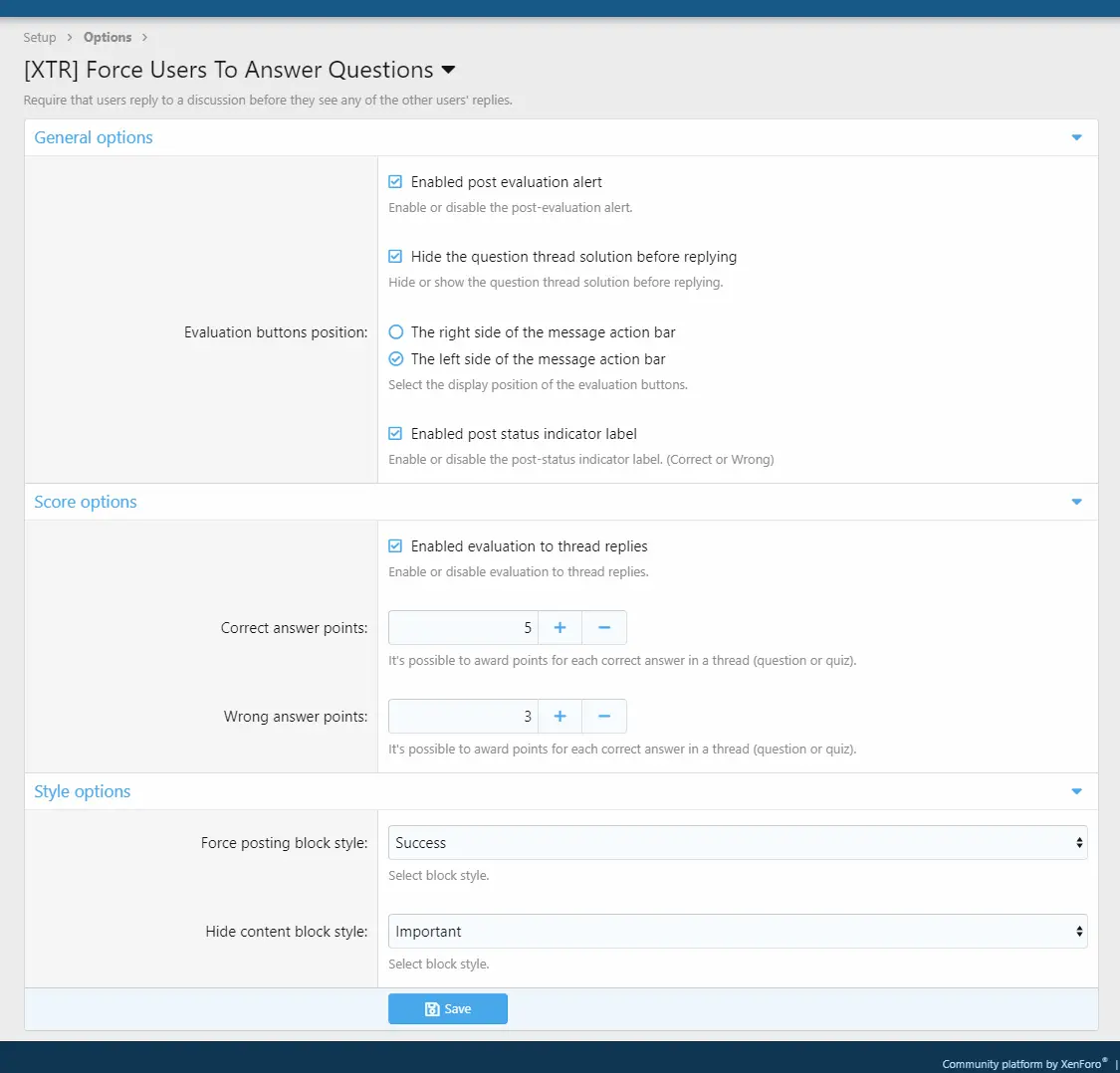
Task: Click the Hide content block style label
Action: pos(287,932)
